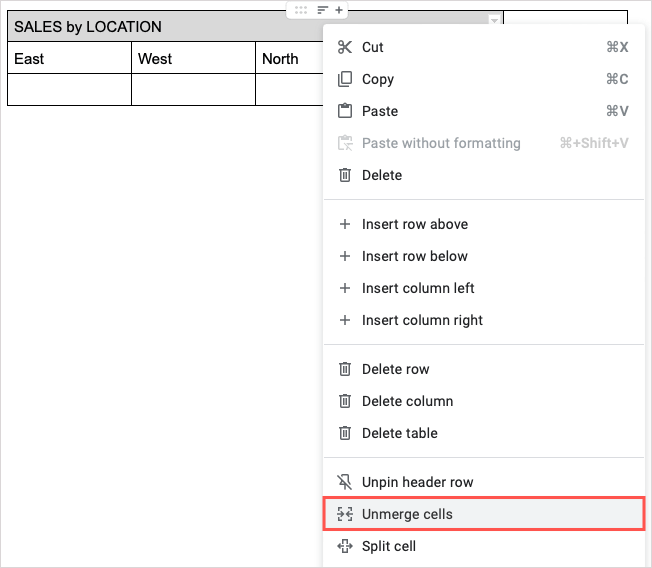Click the Cut scissors icon
652x568 pixels.
point(345,47)
